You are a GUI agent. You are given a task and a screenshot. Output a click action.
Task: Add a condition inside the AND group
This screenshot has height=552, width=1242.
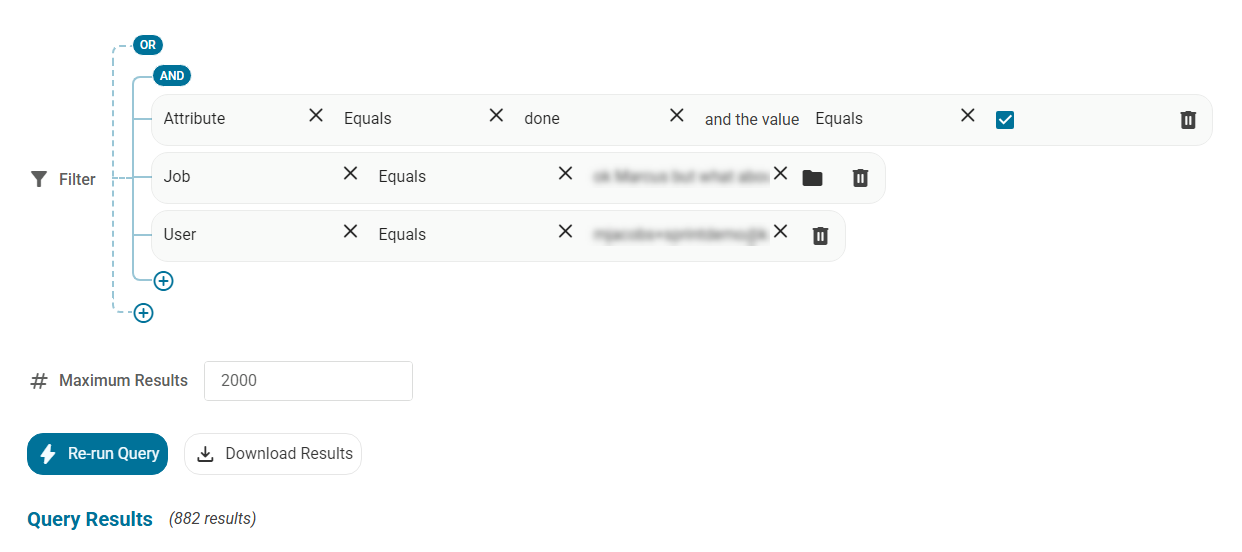(x=164, y=281)
